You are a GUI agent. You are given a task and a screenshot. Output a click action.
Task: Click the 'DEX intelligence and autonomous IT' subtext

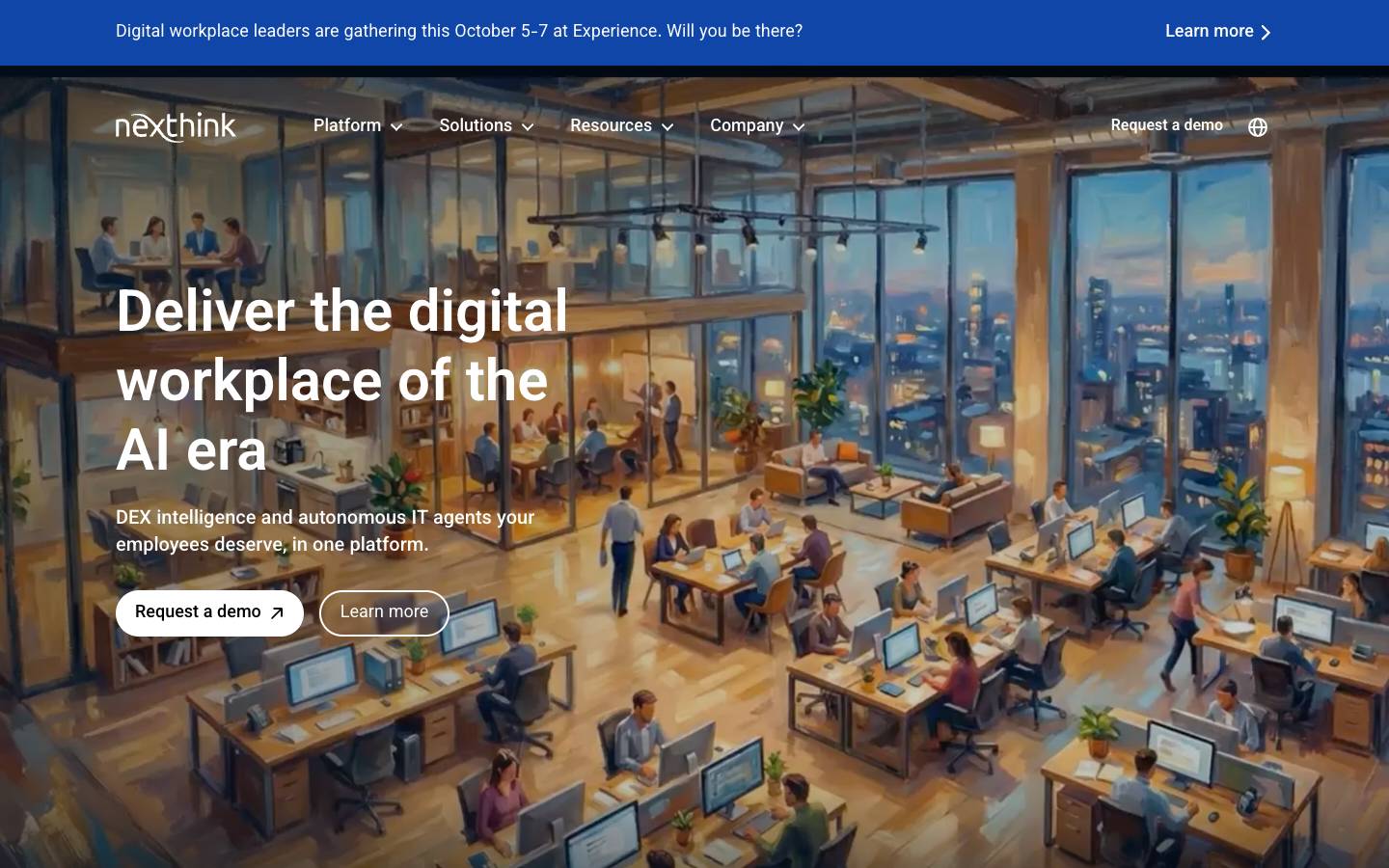click(325, 530)
